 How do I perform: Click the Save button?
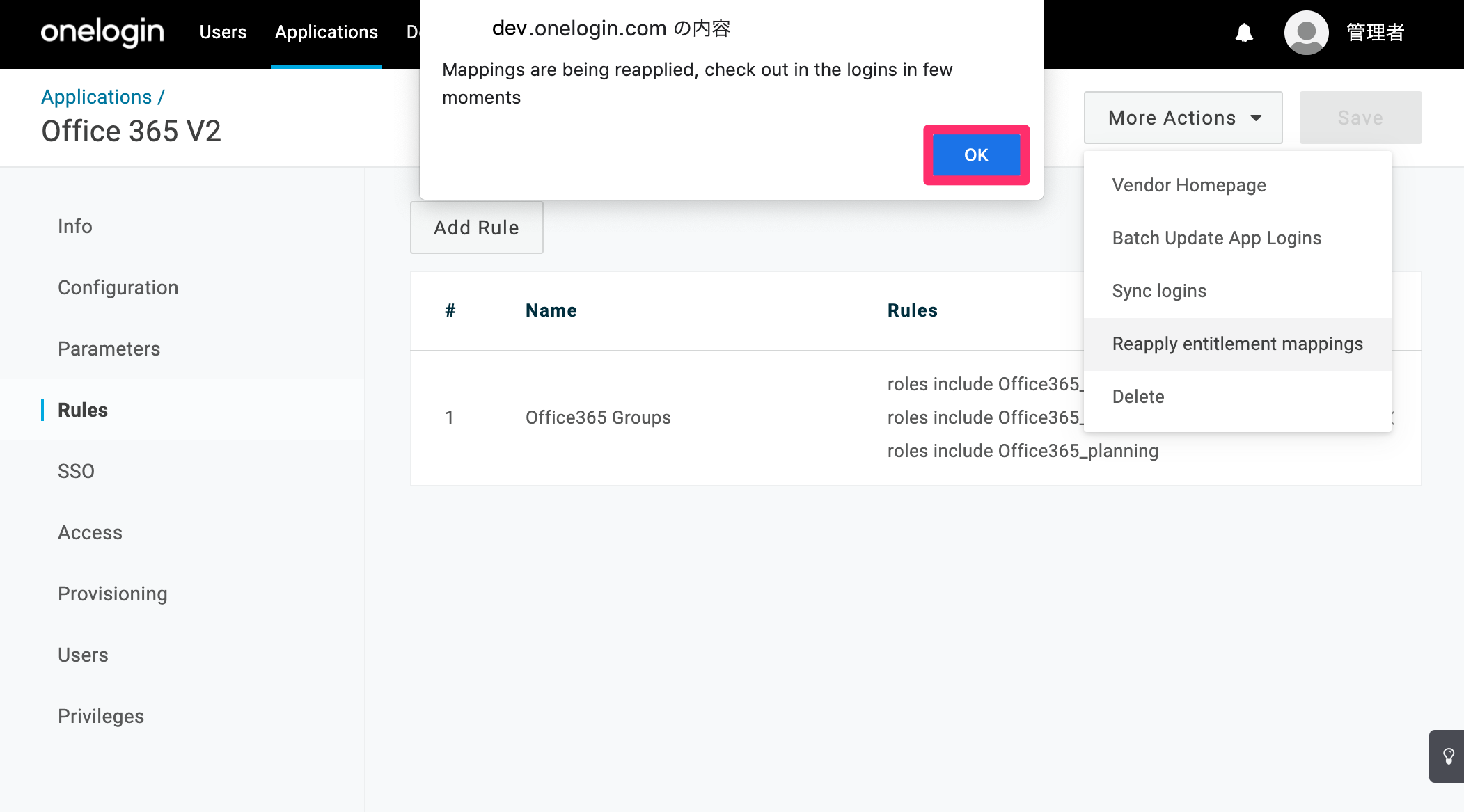[x=1360, y=118]
